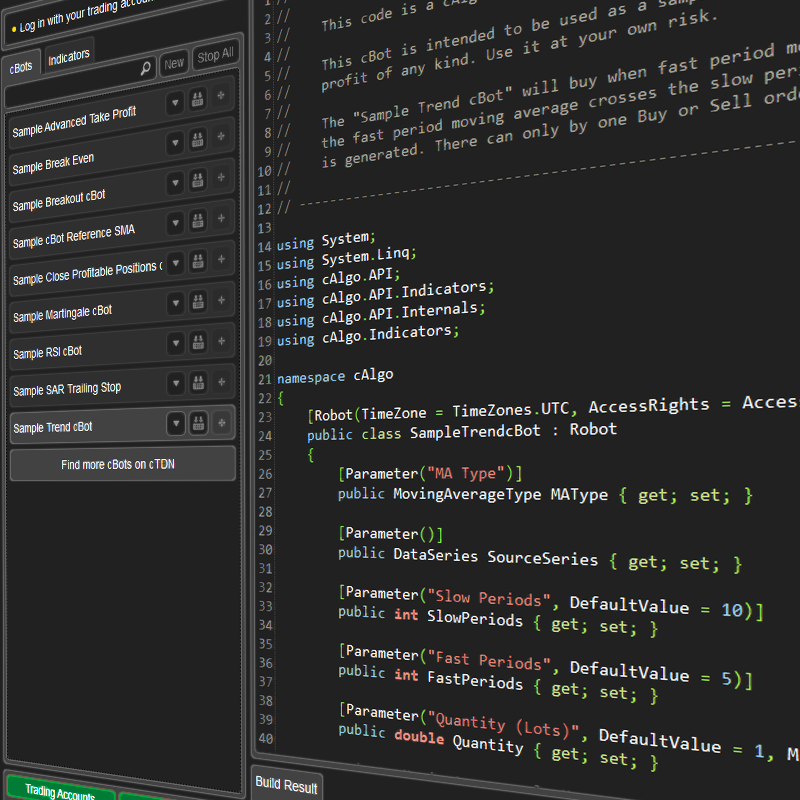
Task: Expand options arrow for Sample RSI cBot
Action: tap(174, 342)
